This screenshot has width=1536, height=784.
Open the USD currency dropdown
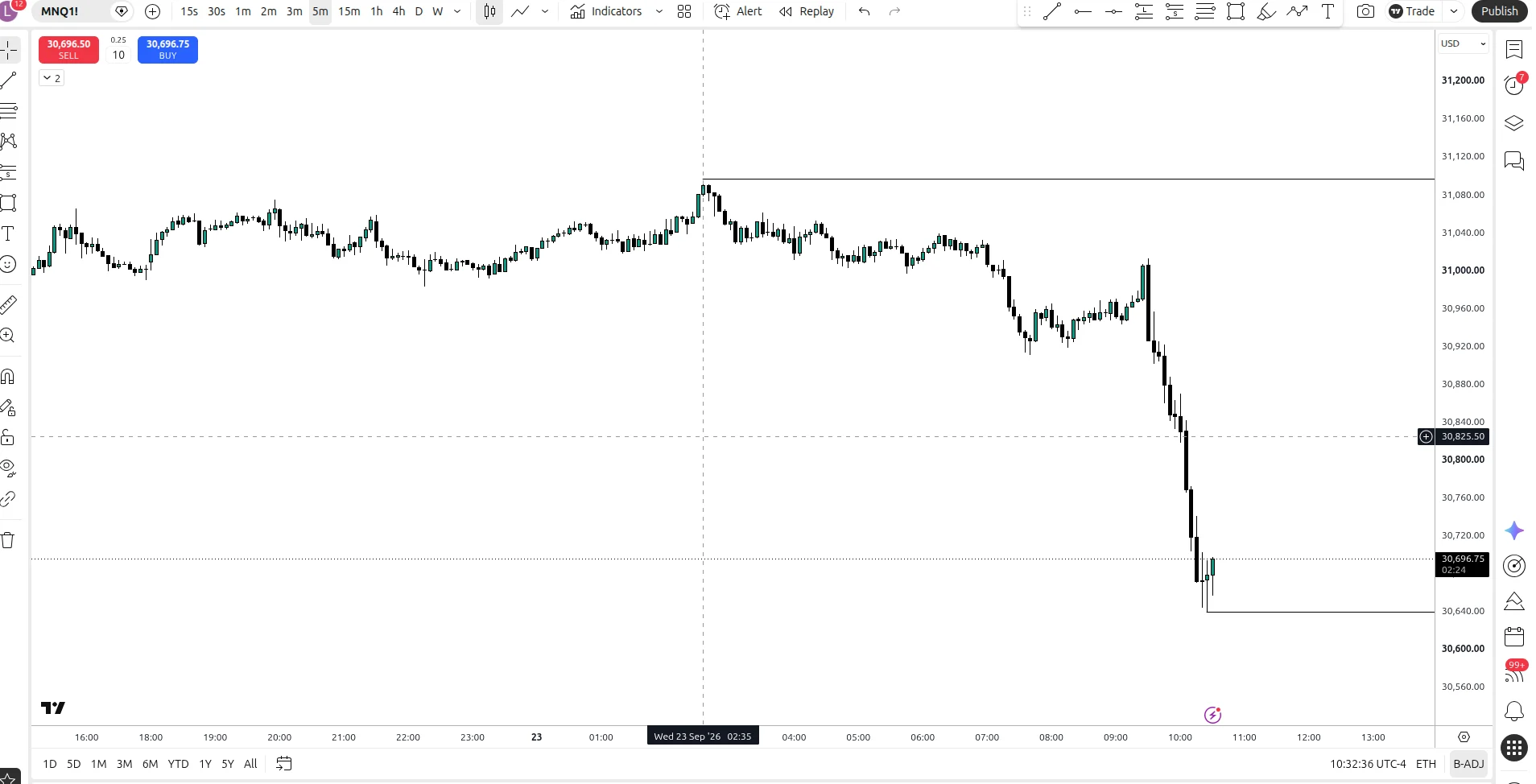point(1464,43)
